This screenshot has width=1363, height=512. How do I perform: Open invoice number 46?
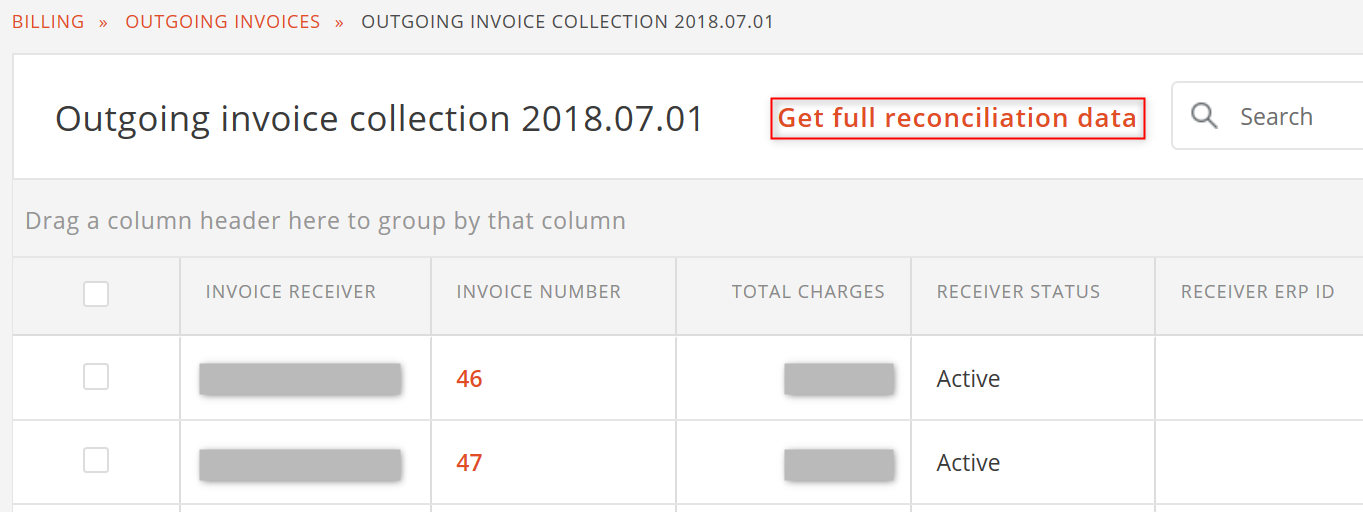(469, 379)
